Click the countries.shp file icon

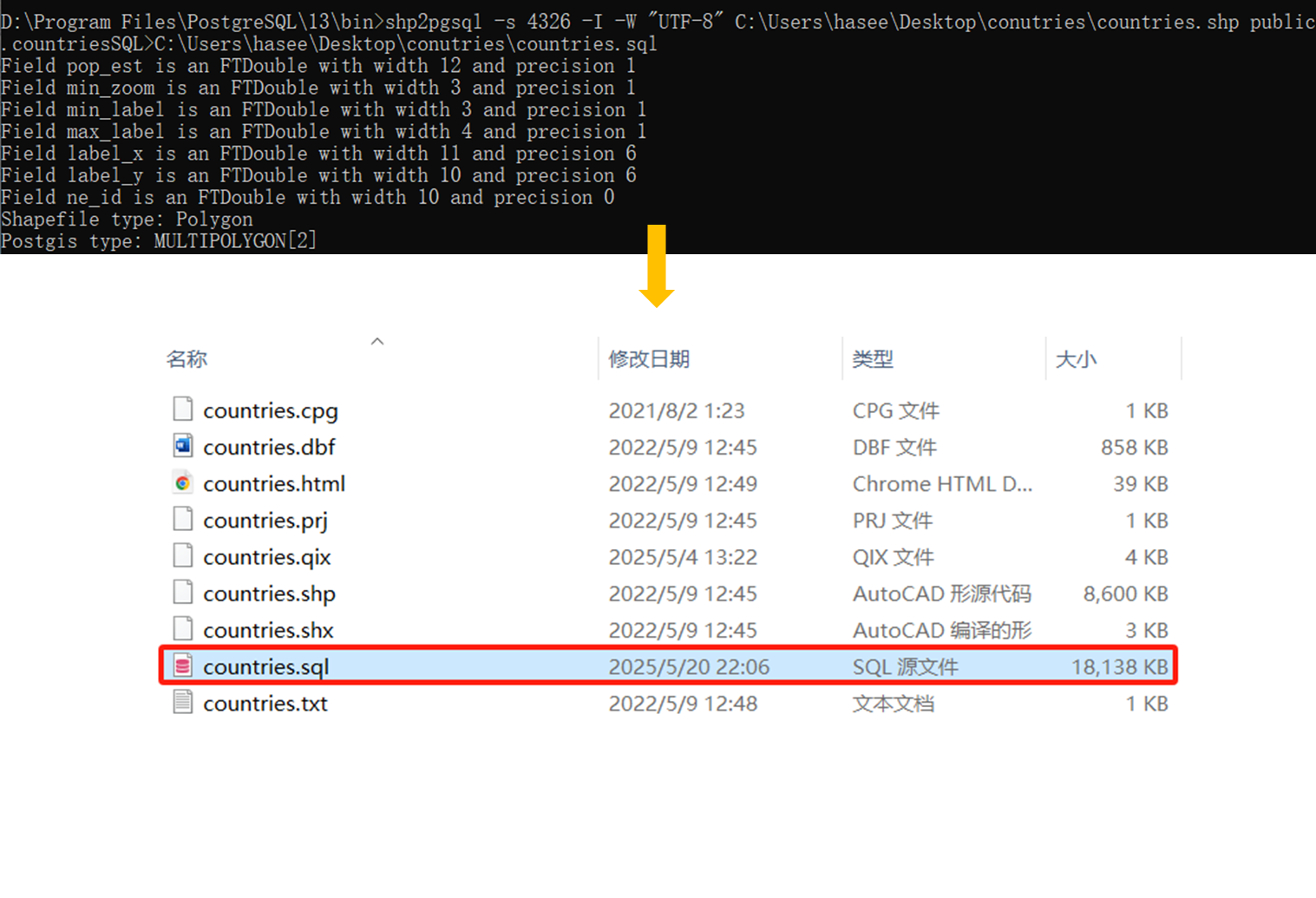(x=182, y=592)
